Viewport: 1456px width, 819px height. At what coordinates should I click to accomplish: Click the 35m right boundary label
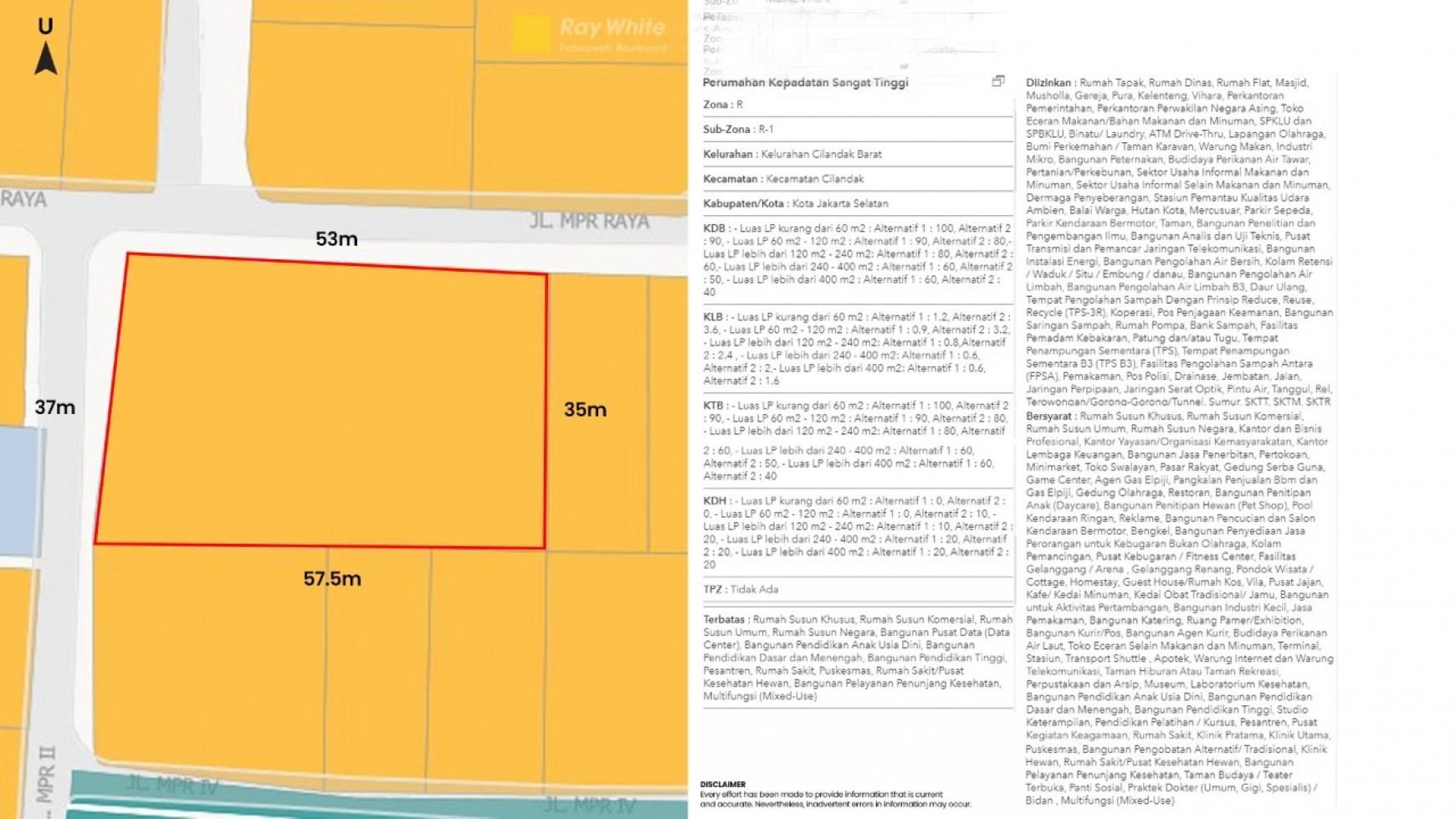click(585, 409)
